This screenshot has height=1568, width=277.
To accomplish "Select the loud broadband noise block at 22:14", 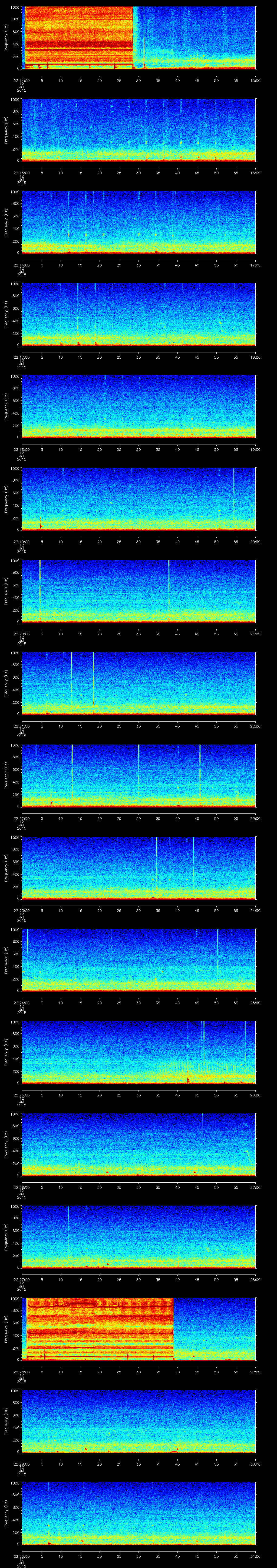I will click(79, 38).
